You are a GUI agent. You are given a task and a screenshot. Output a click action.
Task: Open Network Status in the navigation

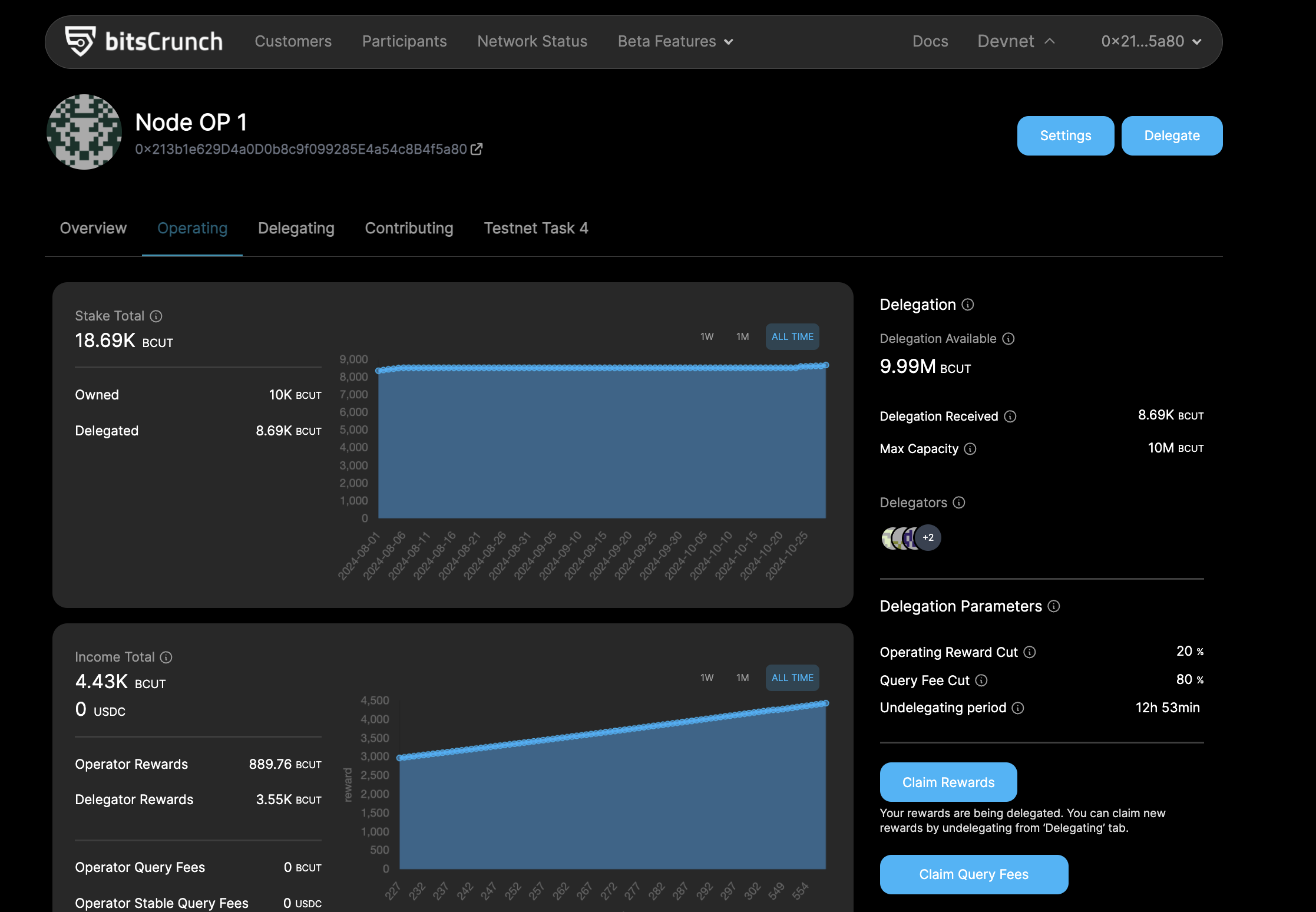pos(533,41)
